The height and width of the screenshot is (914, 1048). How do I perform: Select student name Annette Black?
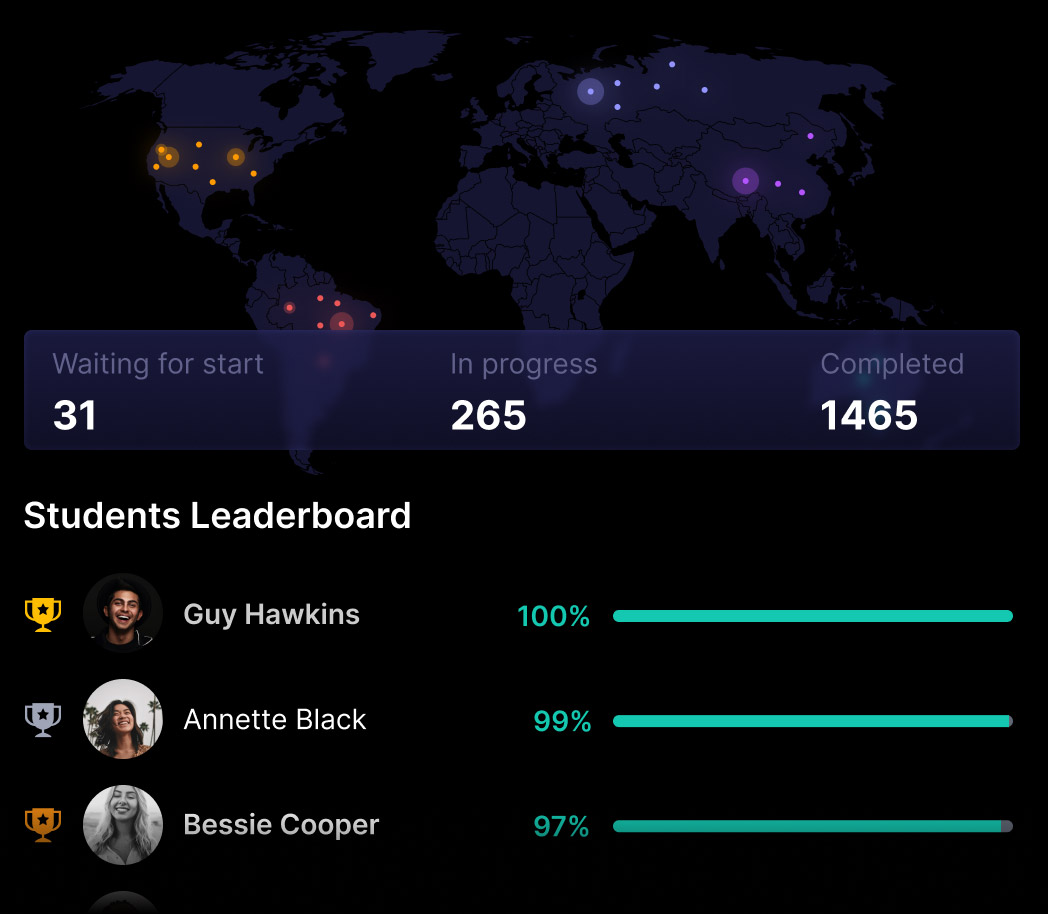click(x=275, y=720)
